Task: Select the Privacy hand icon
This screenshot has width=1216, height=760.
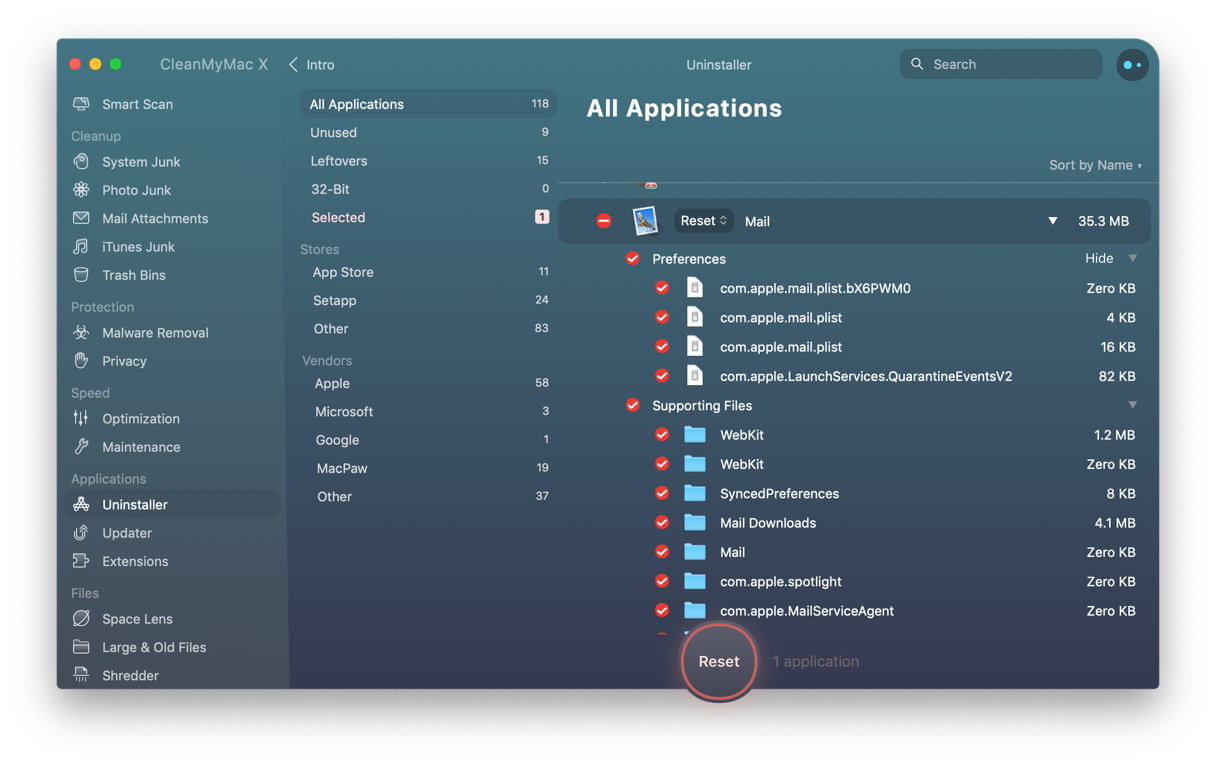Action: [81, 361]
